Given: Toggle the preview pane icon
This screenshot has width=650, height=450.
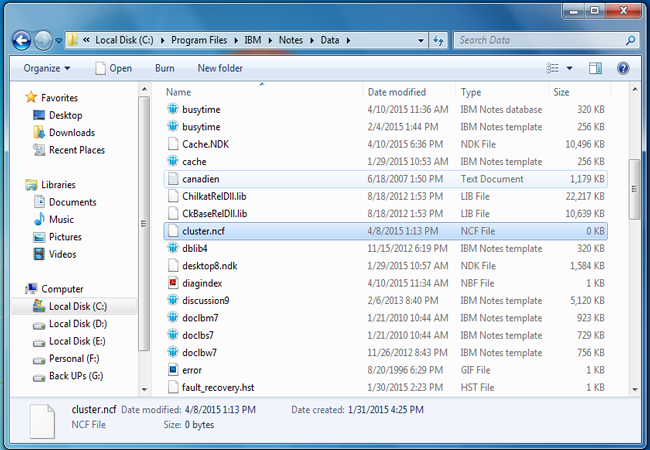Looking at the screenshot, I should coord(595,68).
